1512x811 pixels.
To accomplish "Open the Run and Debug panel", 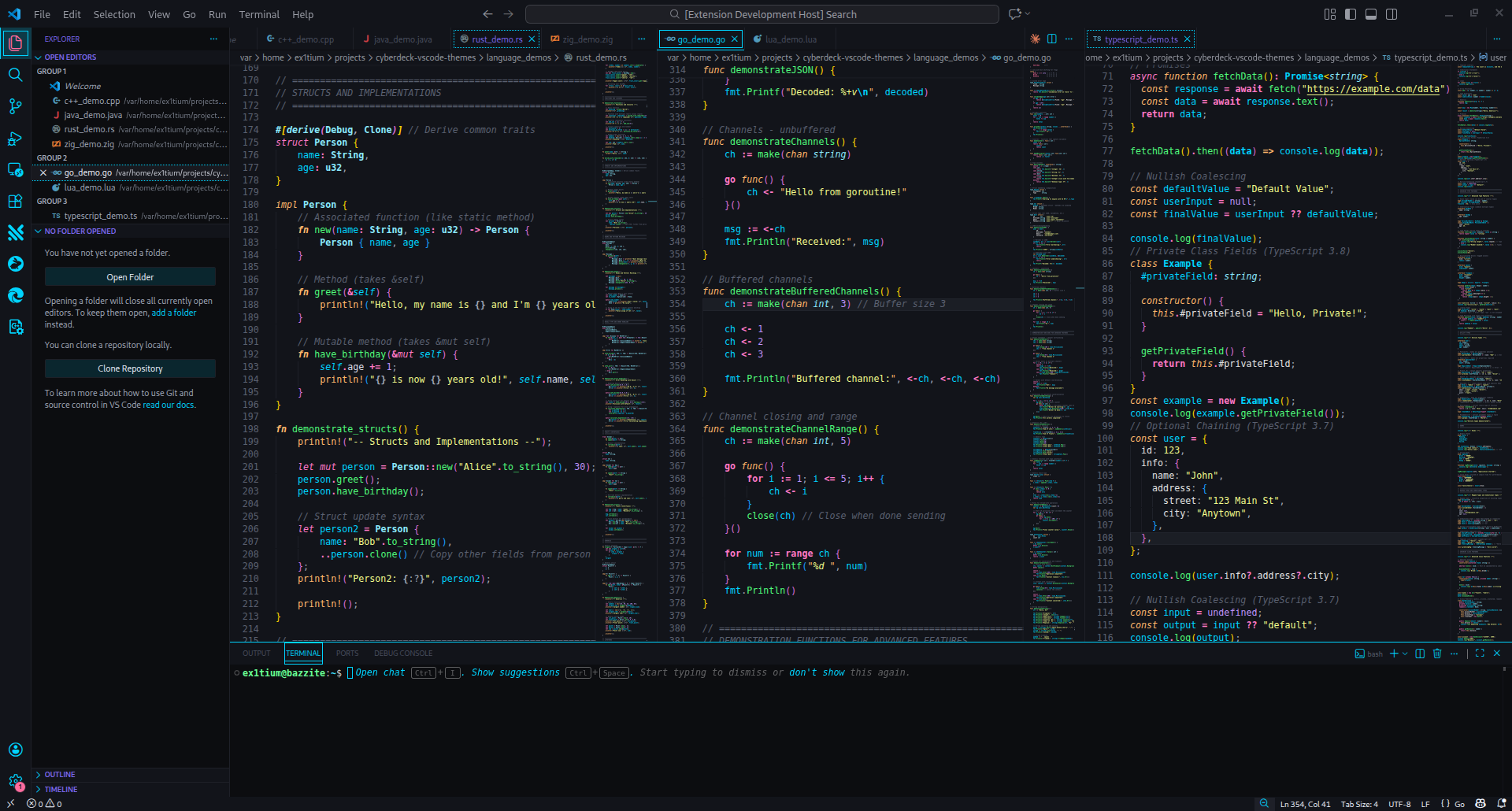I will coord(15,139).
